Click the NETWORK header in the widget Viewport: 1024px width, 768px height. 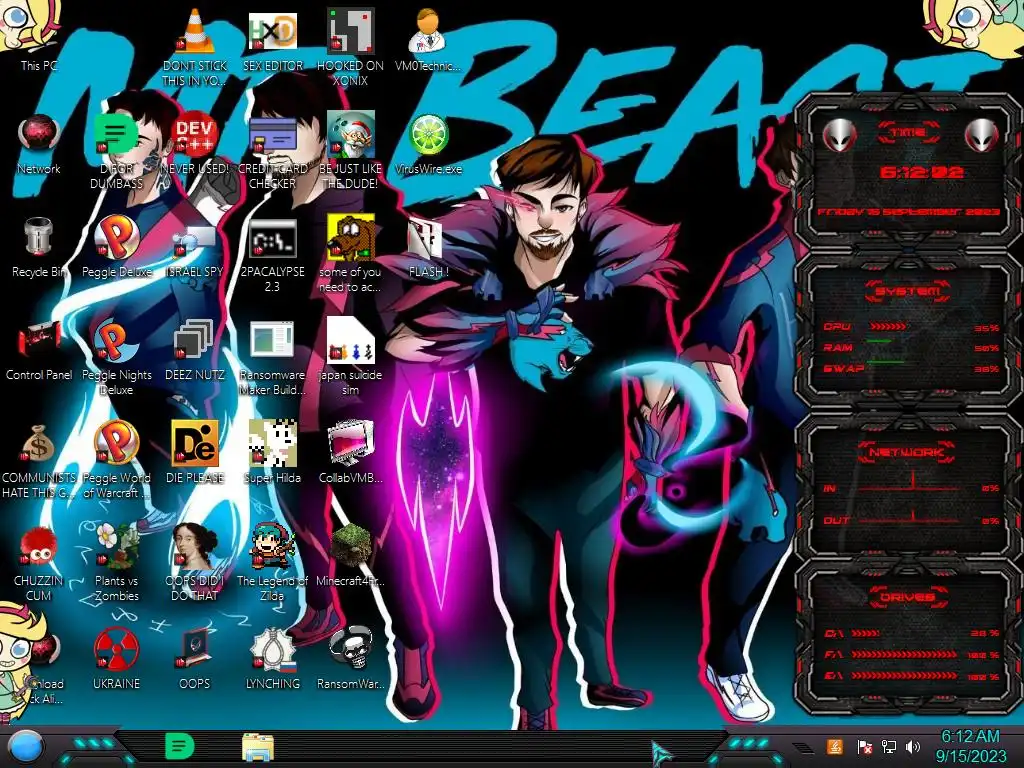(x=906, y=452)
